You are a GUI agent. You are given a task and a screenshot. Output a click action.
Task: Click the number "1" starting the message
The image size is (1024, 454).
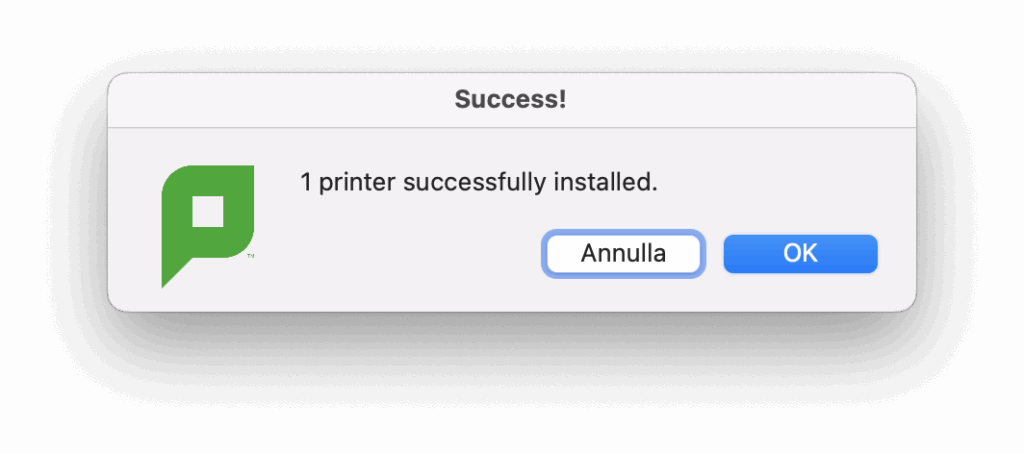pos(306,184)
